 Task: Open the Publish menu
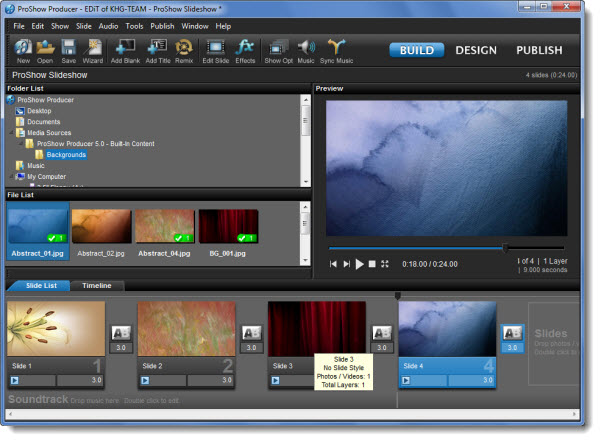pos(162,25)
